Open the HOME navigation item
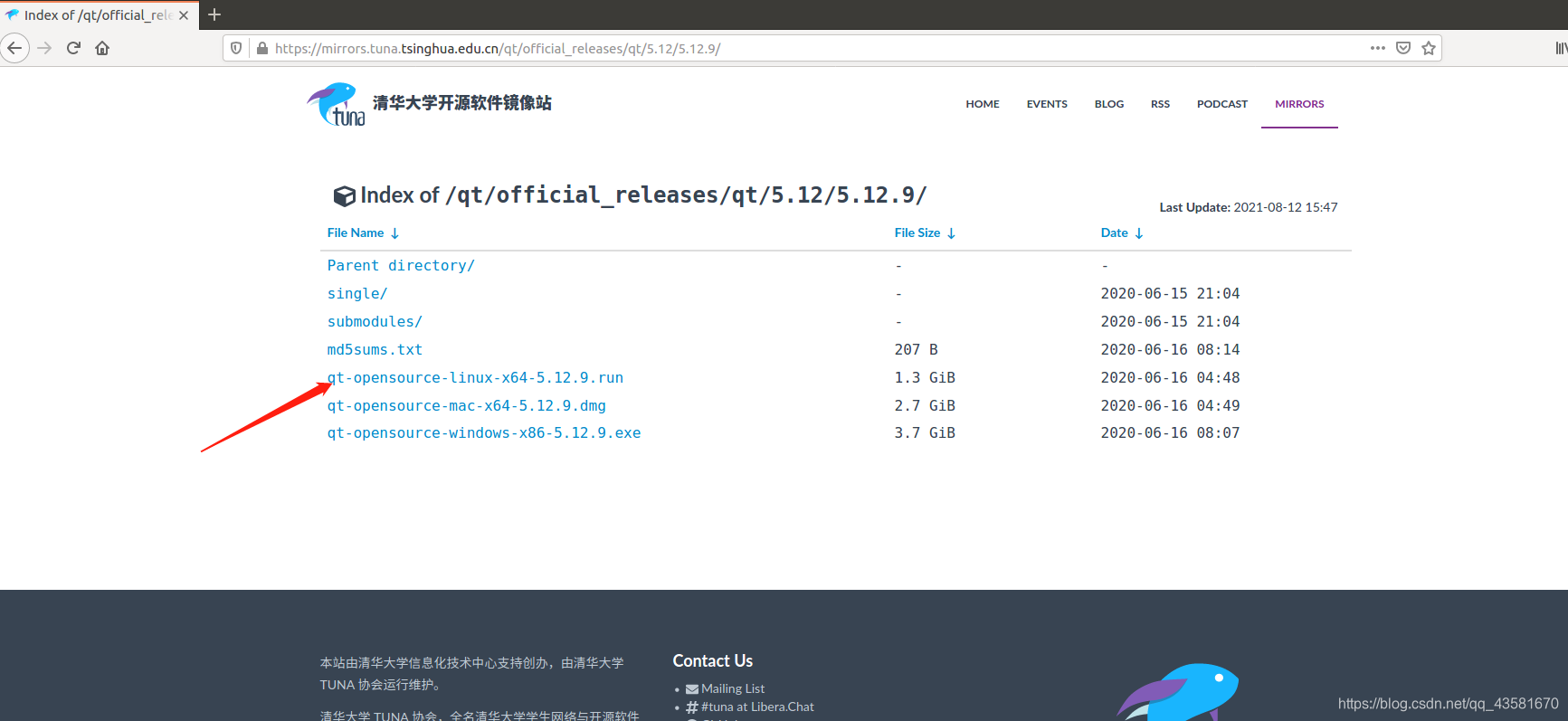 coord(983,104)
